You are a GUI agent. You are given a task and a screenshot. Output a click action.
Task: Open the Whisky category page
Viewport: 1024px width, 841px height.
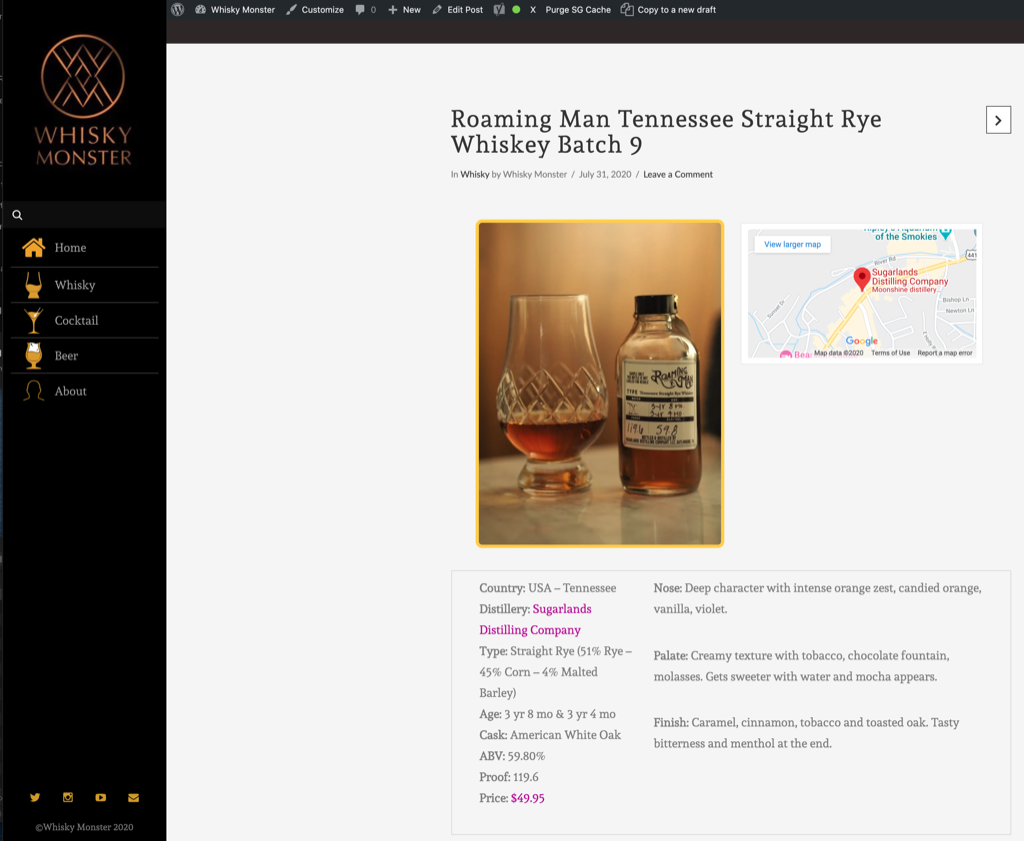75,285
